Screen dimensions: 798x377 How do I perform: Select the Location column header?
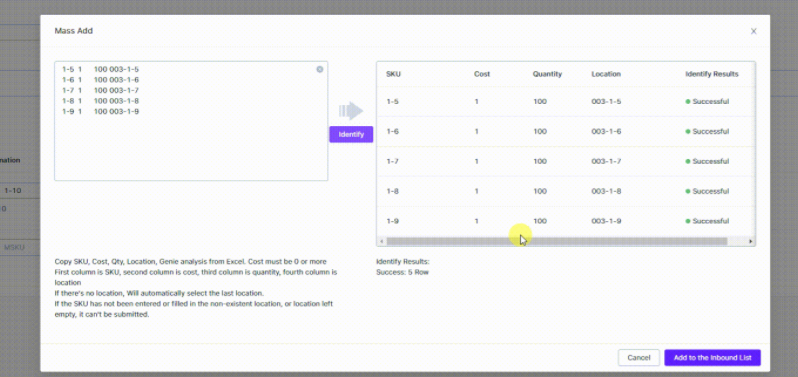(606, 74)
